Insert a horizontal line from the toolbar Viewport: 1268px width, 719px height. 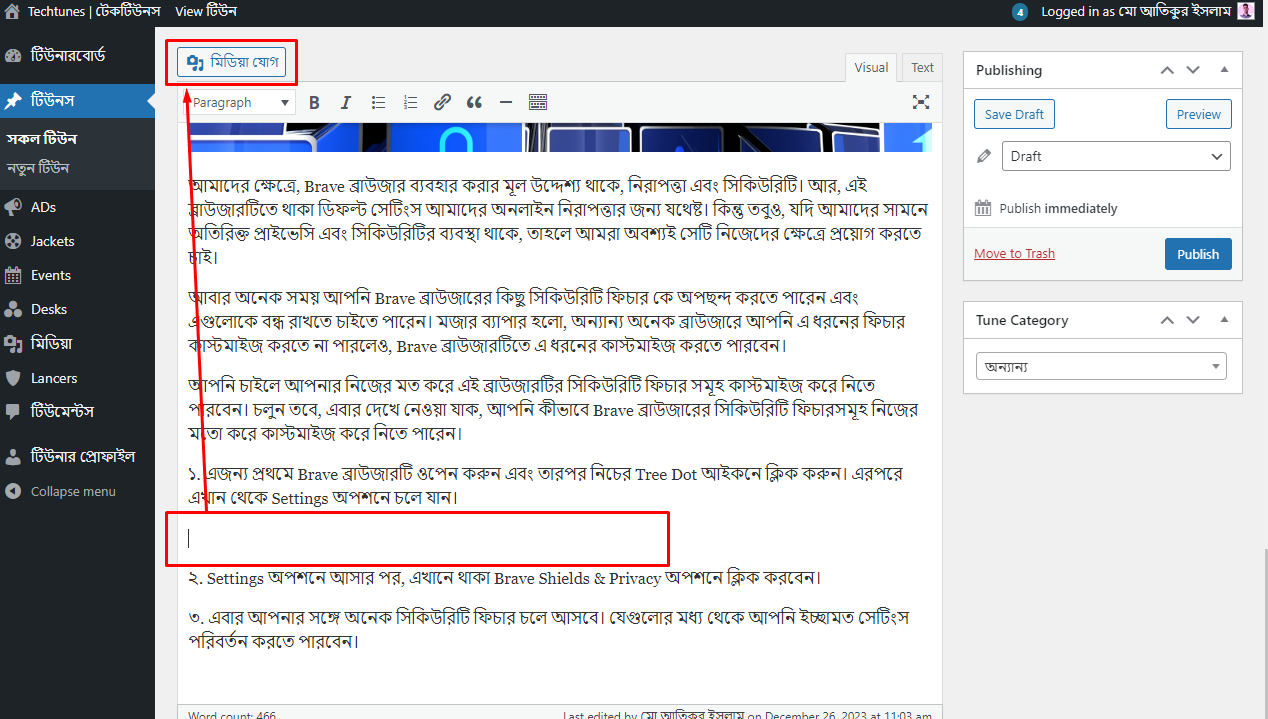coord(506,101)
